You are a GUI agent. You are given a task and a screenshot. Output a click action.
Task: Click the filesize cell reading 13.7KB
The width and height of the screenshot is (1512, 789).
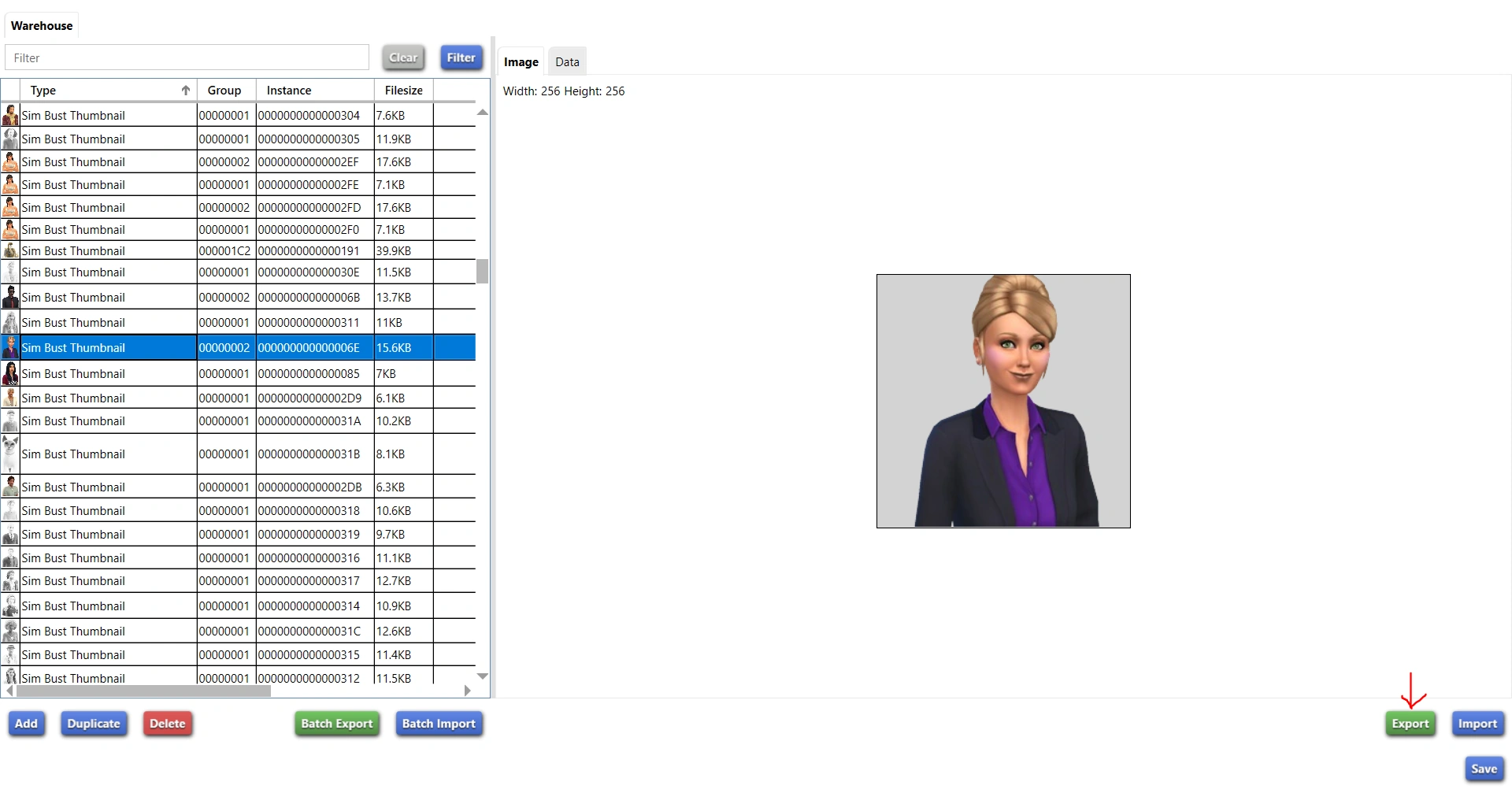[x=404, y=297]
